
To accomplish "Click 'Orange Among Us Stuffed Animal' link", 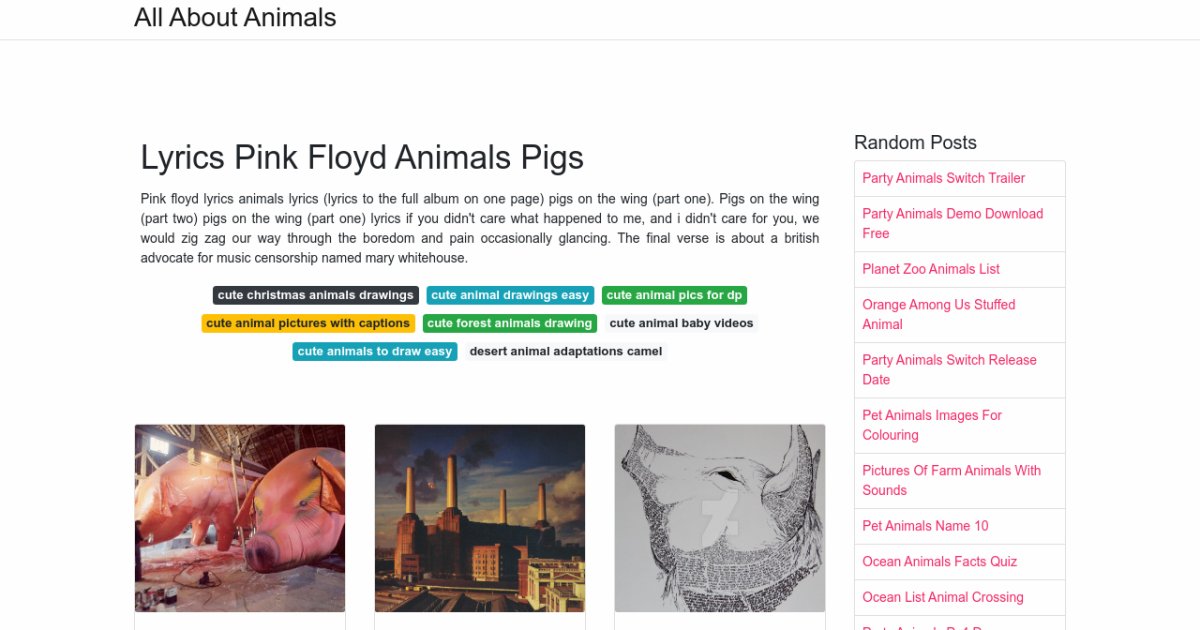I will click(x=938, y=314).
